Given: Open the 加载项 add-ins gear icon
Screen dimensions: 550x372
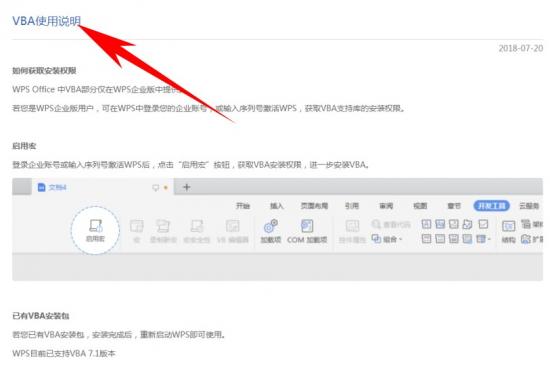Looking at the screenshot, I should (x=270, y=231).
